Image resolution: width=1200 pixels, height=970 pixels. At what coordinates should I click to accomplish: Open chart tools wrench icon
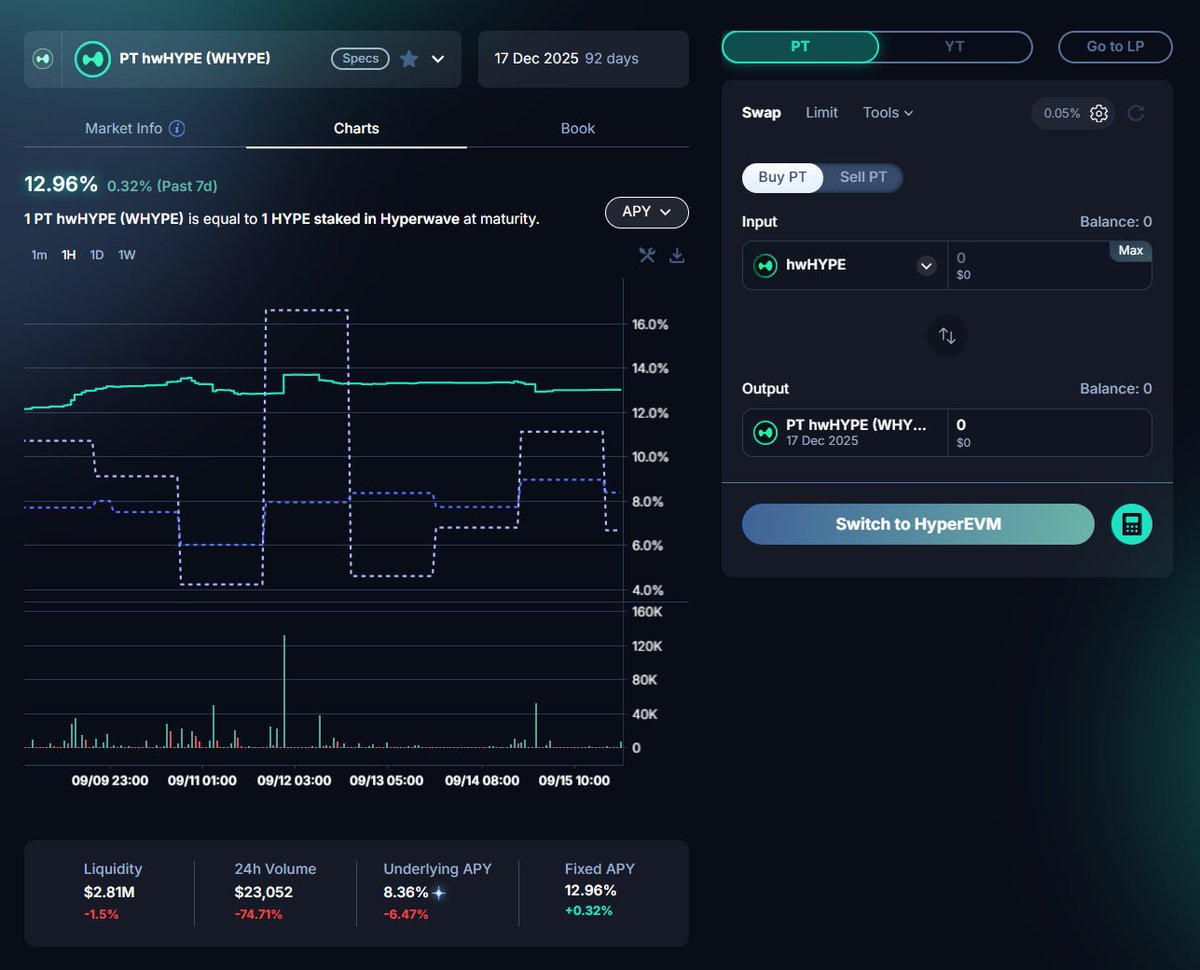[647, 255]
